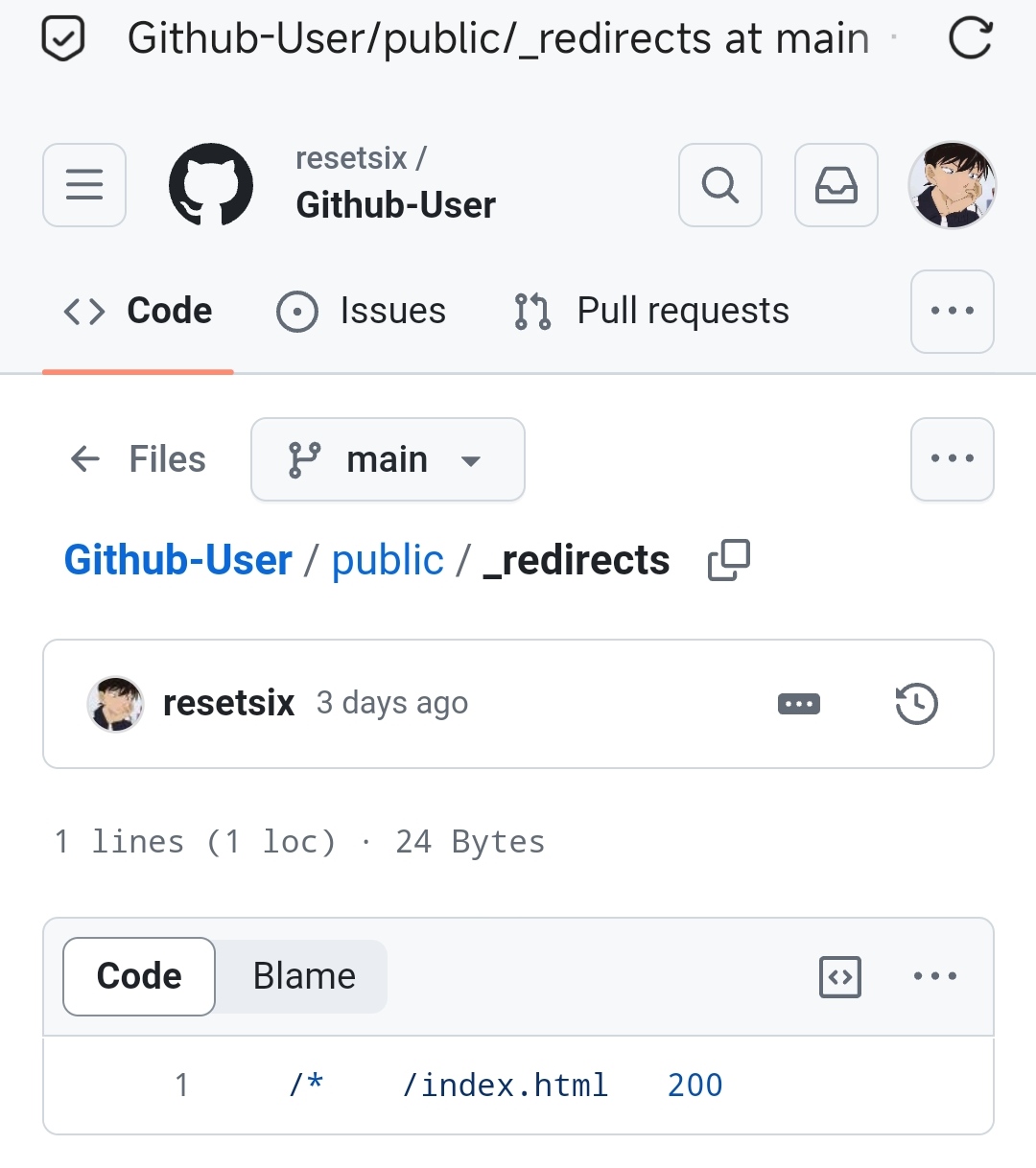Click the GitHub Octocat logo
The height and width of the screenshot is (1168, 1036).
point(211,185)
